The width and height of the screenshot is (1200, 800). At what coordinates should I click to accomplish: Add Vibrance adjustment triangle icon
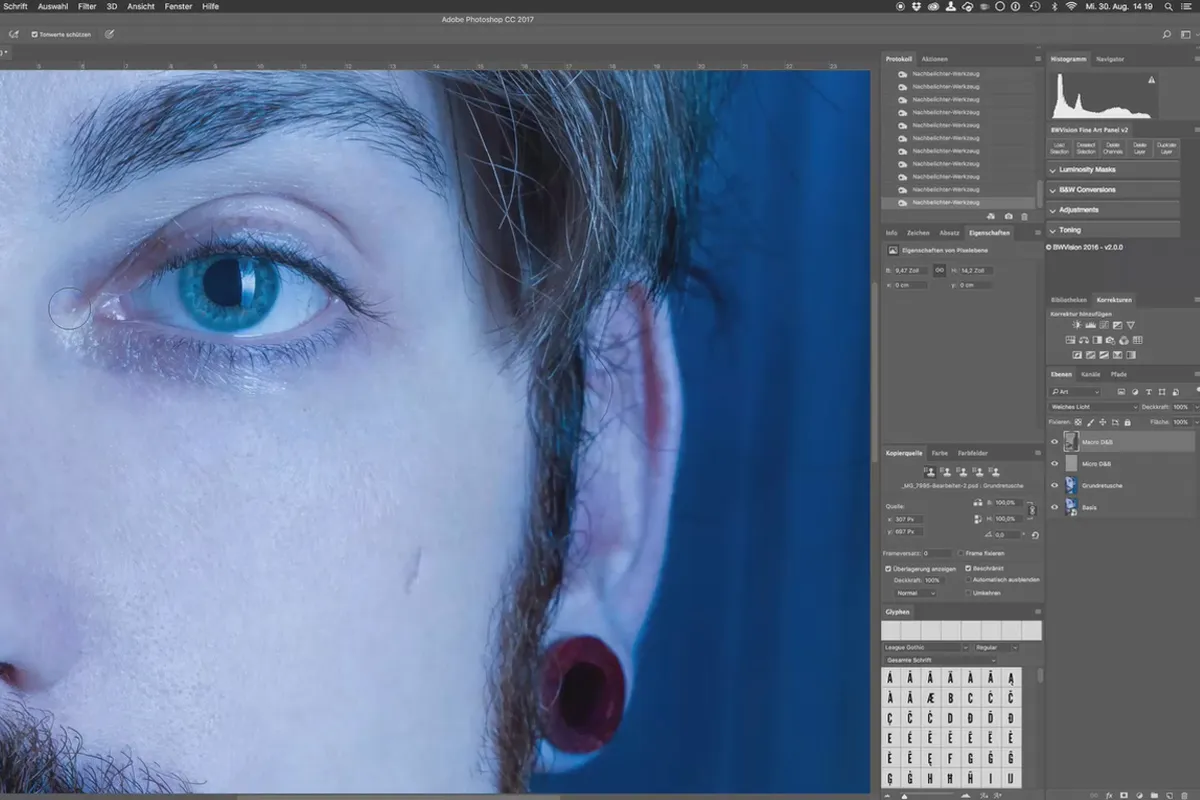[1130, 325]
